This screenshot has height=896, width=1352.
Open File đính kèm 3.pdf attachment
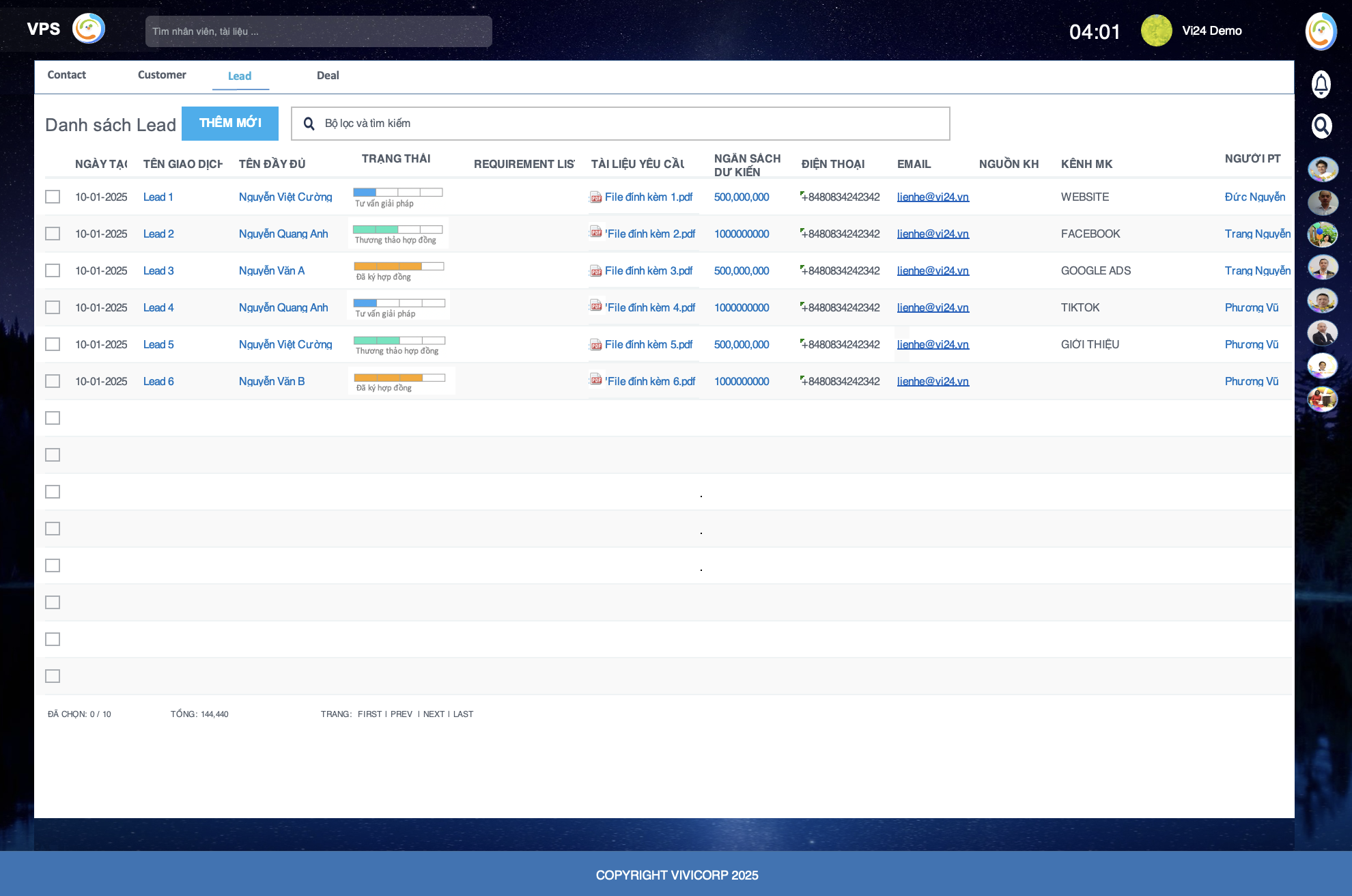pyautogui.click(x=649, y=270)
